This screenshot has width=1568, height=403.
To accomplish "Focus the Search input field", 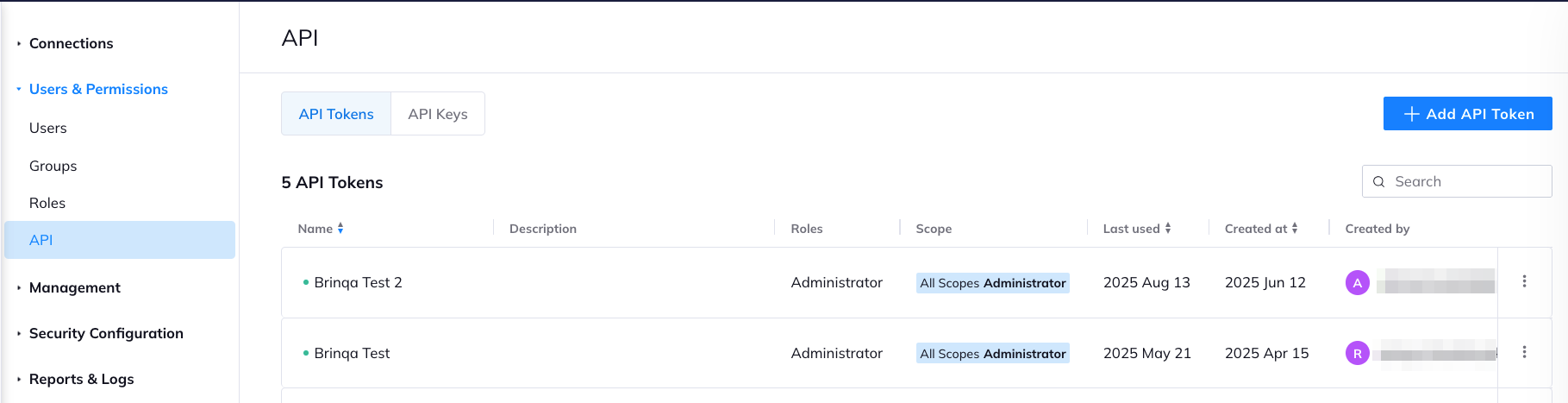I will 1457,181.
